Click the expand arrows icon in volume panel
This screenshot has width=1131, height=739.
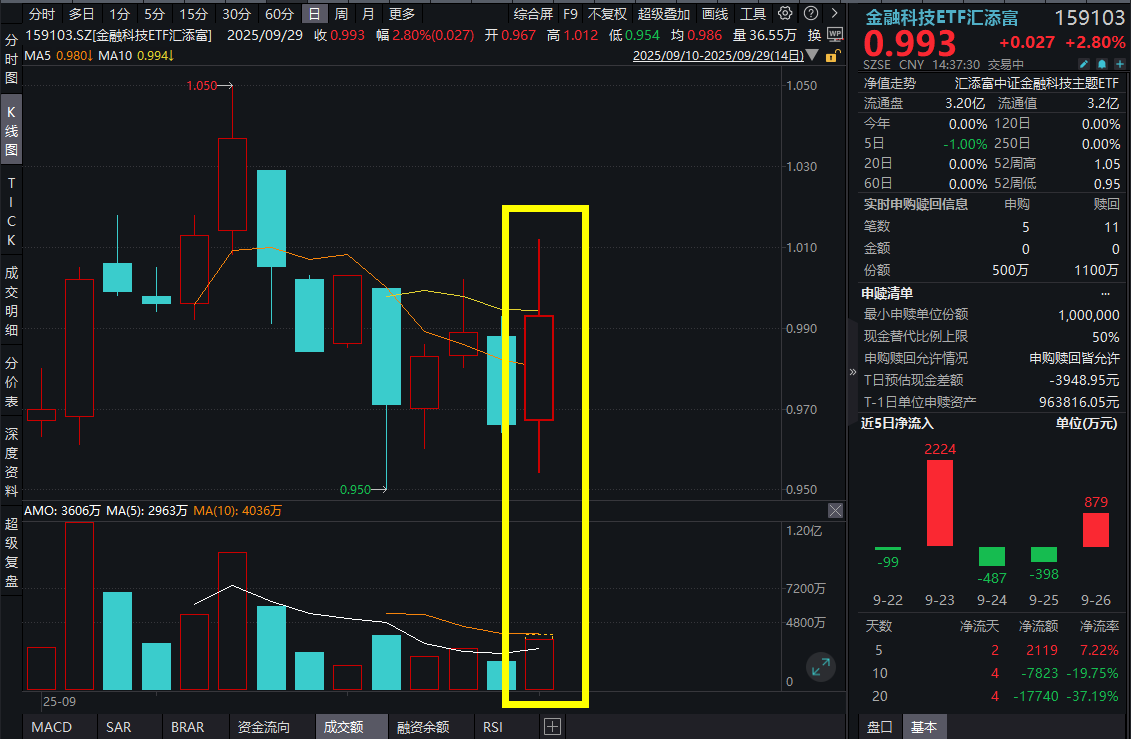(822, 666)
